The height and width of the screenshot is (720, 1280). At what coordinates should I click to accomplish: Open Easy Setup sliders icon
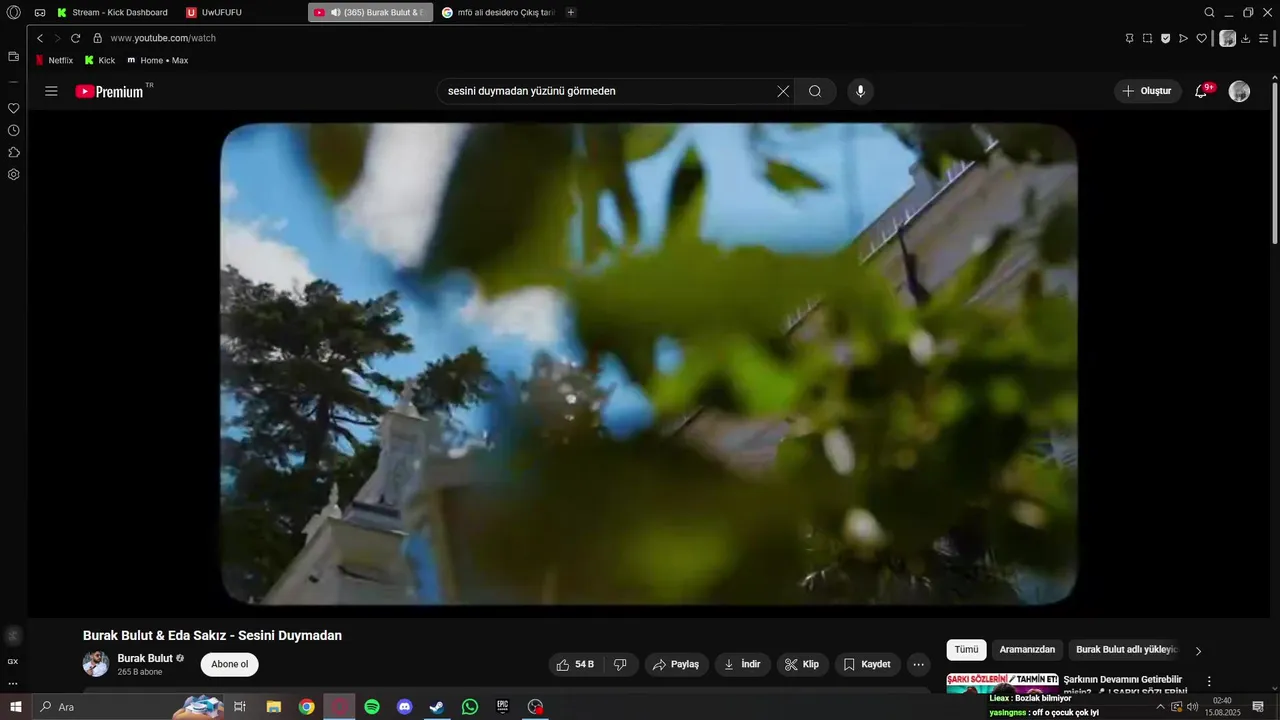[x=1264, y=38]
